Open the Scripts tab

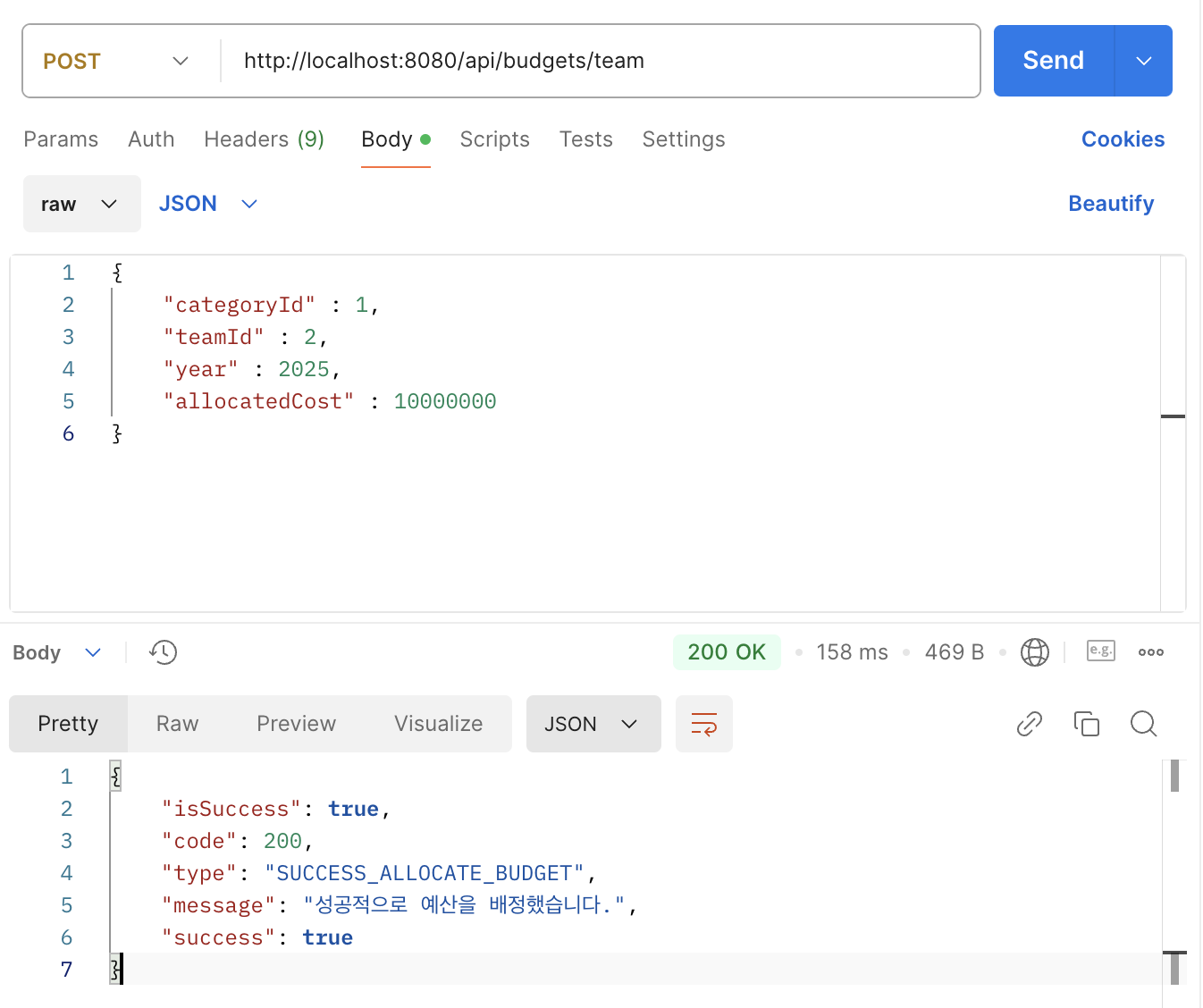(495, 139)
